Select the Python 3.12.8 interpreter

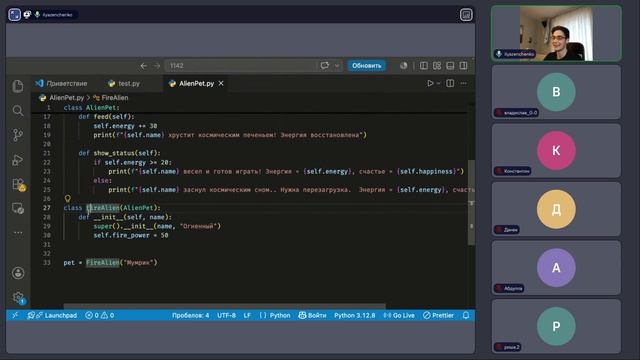coord(355,316)
